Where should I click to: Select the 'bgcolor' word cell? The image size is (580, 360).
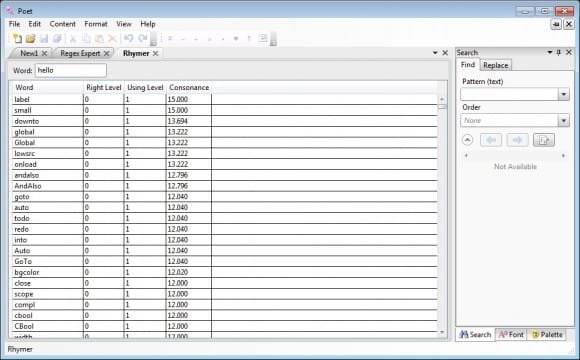47,272
